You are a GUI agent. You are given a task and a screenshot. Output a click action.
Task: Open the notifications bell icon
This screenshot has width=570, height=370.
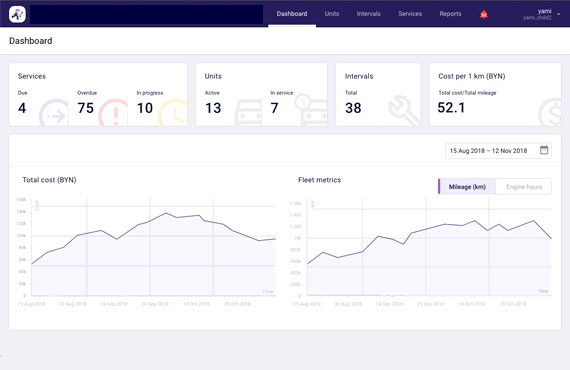pyautogui.click(x=483, y=14)
